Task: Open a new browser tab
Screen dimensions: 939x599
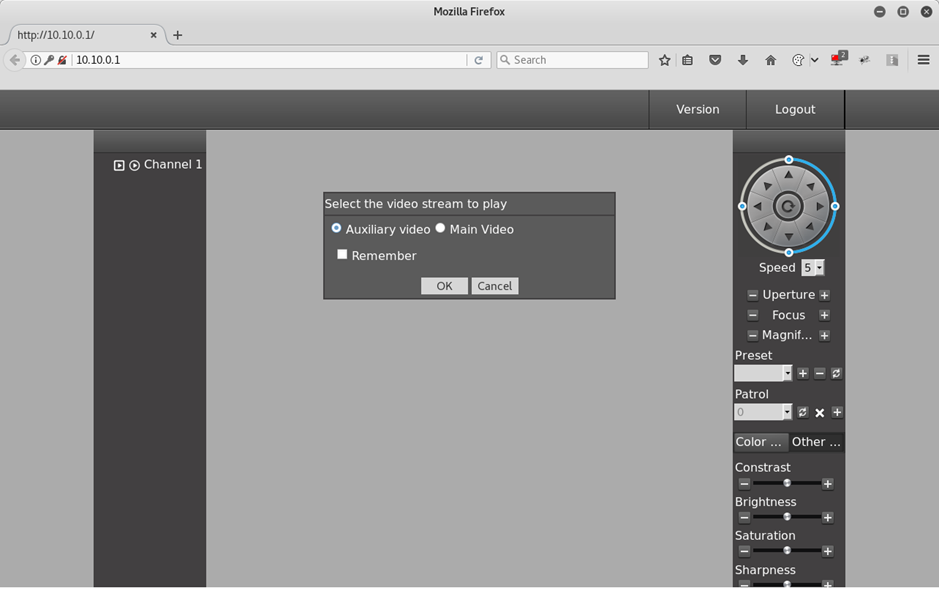Action: 177,35
